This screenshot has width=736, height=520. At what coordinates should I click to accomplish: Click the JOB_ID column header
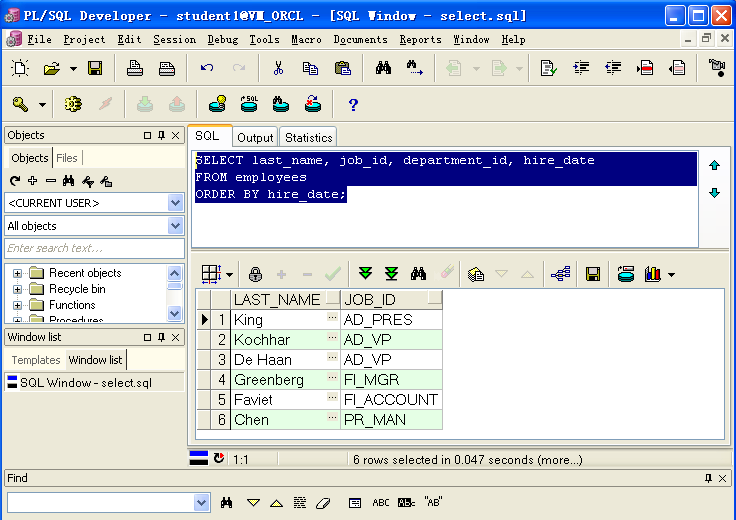[391, 299]
